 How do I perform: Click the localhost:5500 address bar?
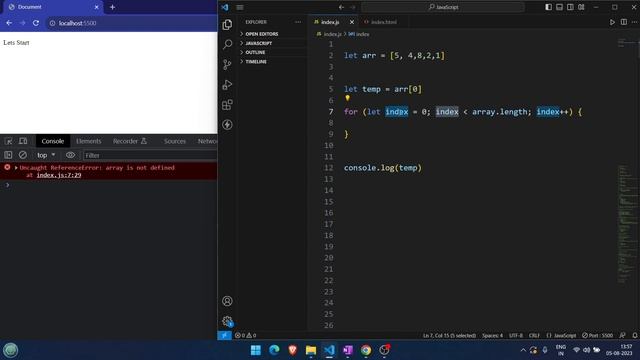pyautogui.click(x=131, y=23)
